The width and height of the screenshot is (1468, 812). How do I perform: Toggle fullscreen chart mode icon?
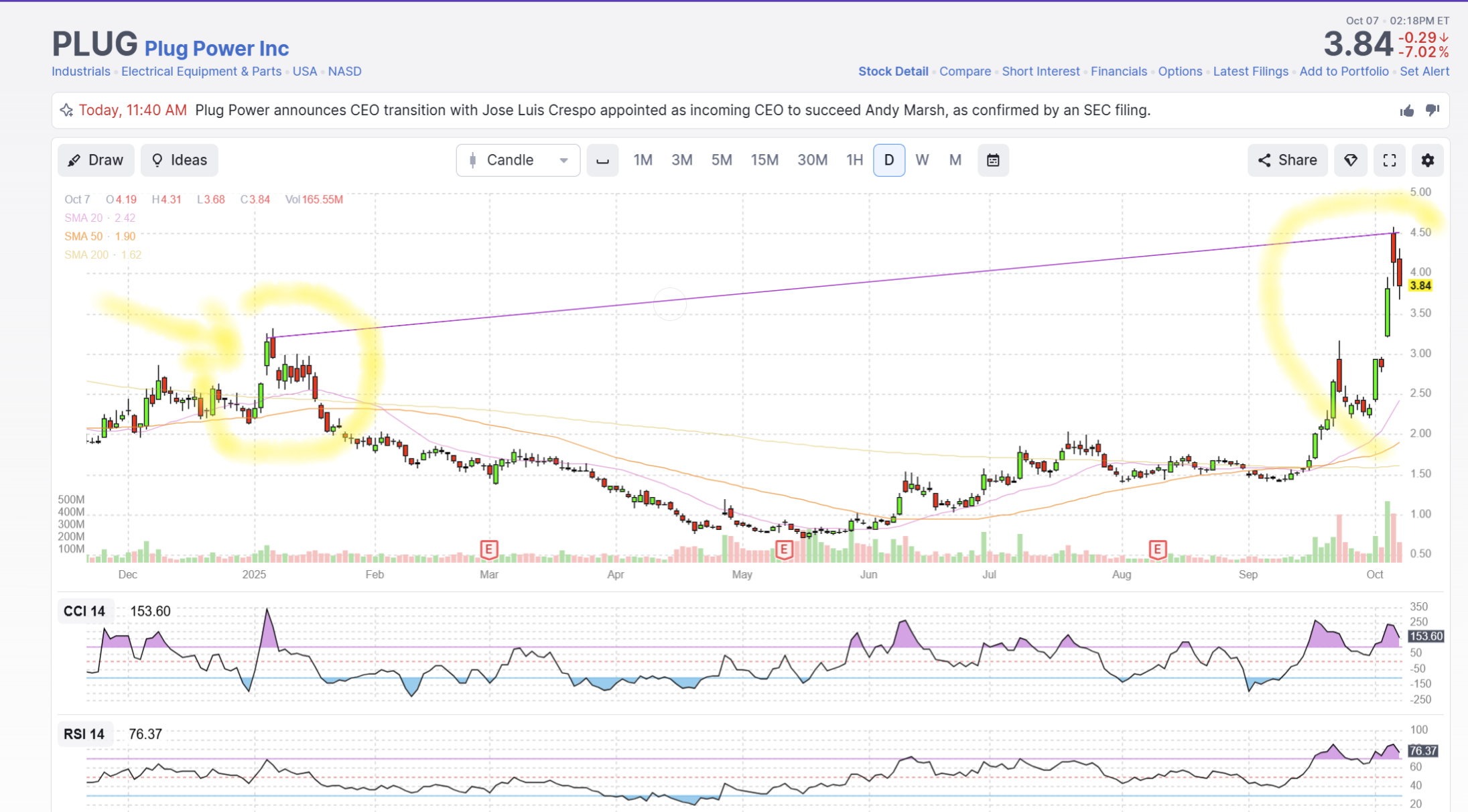coord(1390,160)
